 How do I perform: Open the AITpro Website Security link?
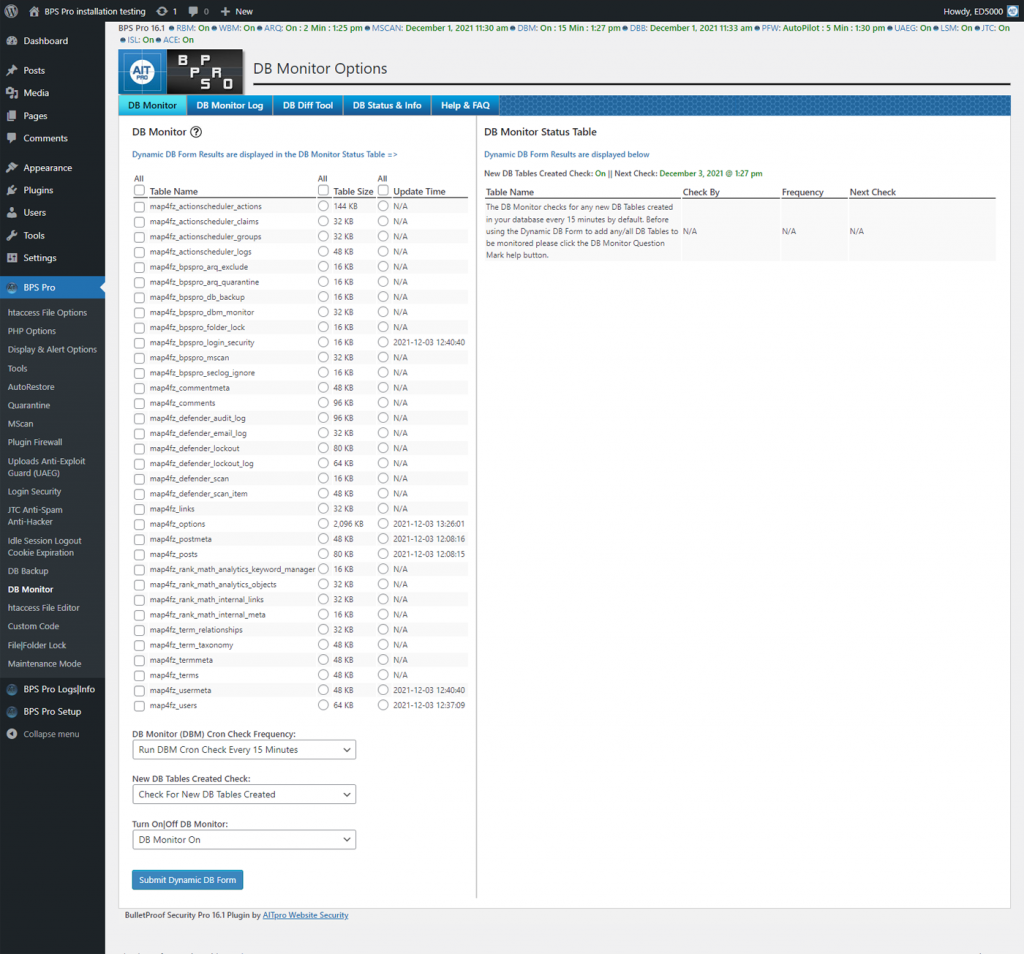(305, 915)
